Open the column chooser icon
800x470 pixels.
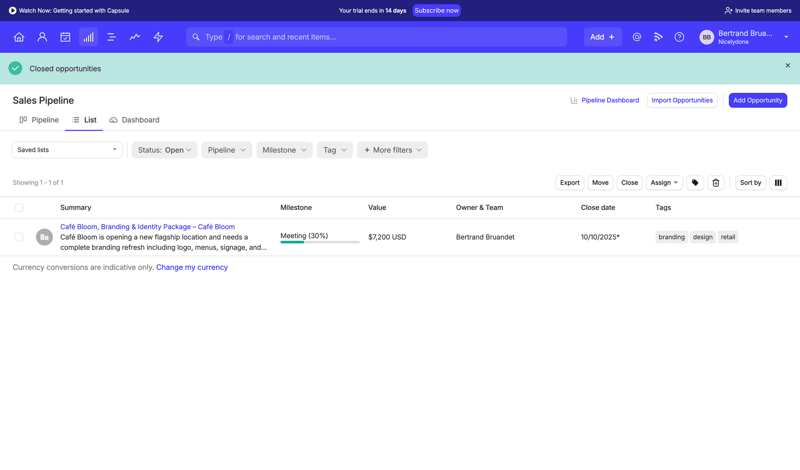(778, 183)
